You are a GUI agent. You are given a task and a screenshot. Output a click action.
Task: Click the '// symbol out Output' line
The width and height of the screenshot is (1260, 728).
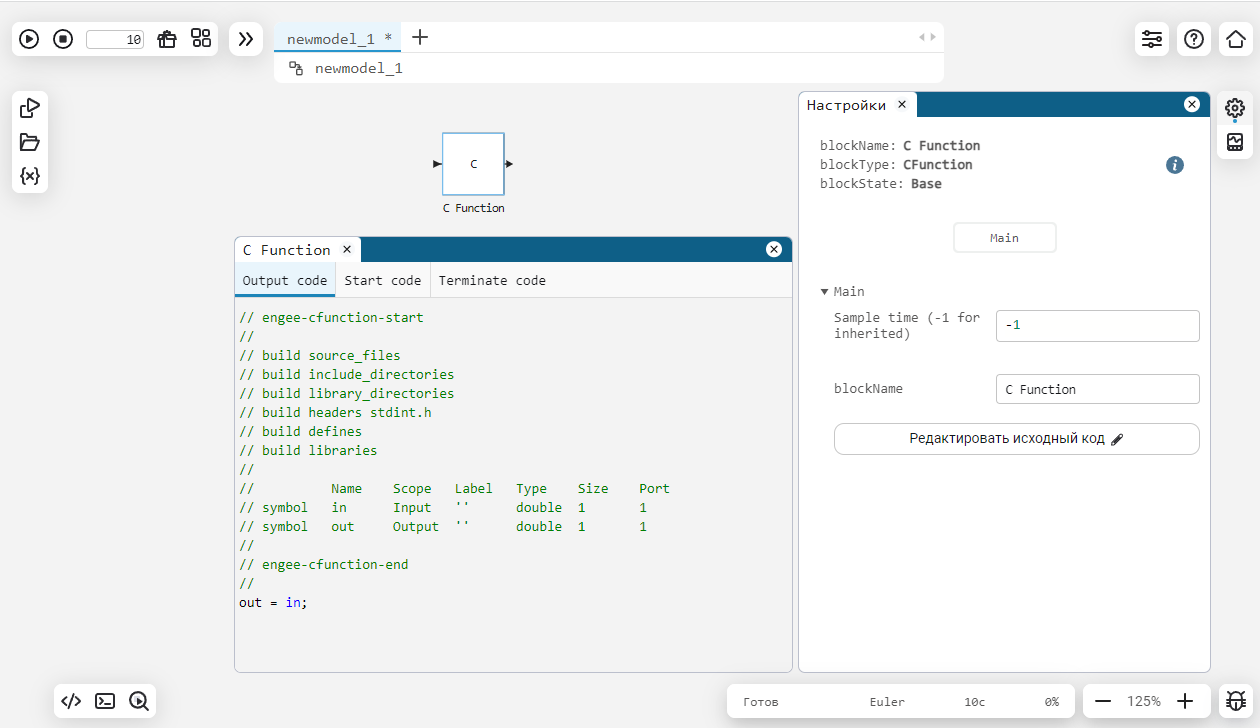443,527
